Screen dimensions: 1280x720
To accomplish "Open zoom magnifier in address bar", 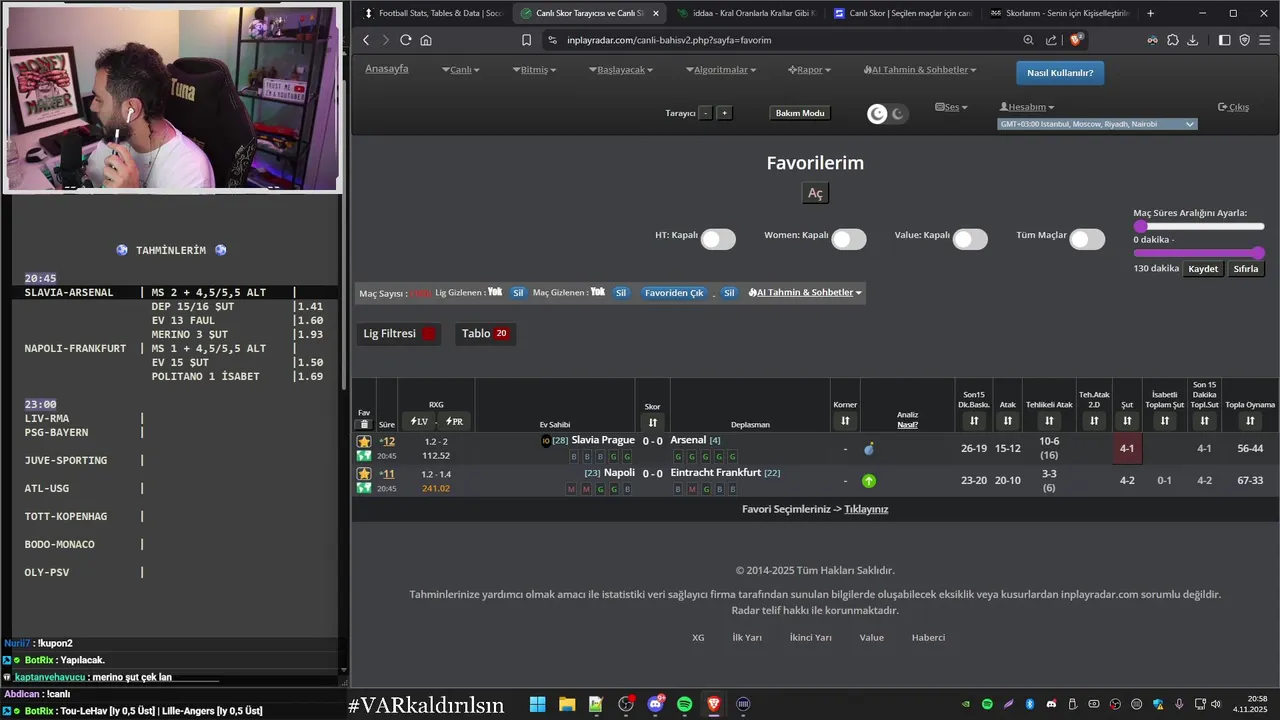I will [x=1028, y=40].
